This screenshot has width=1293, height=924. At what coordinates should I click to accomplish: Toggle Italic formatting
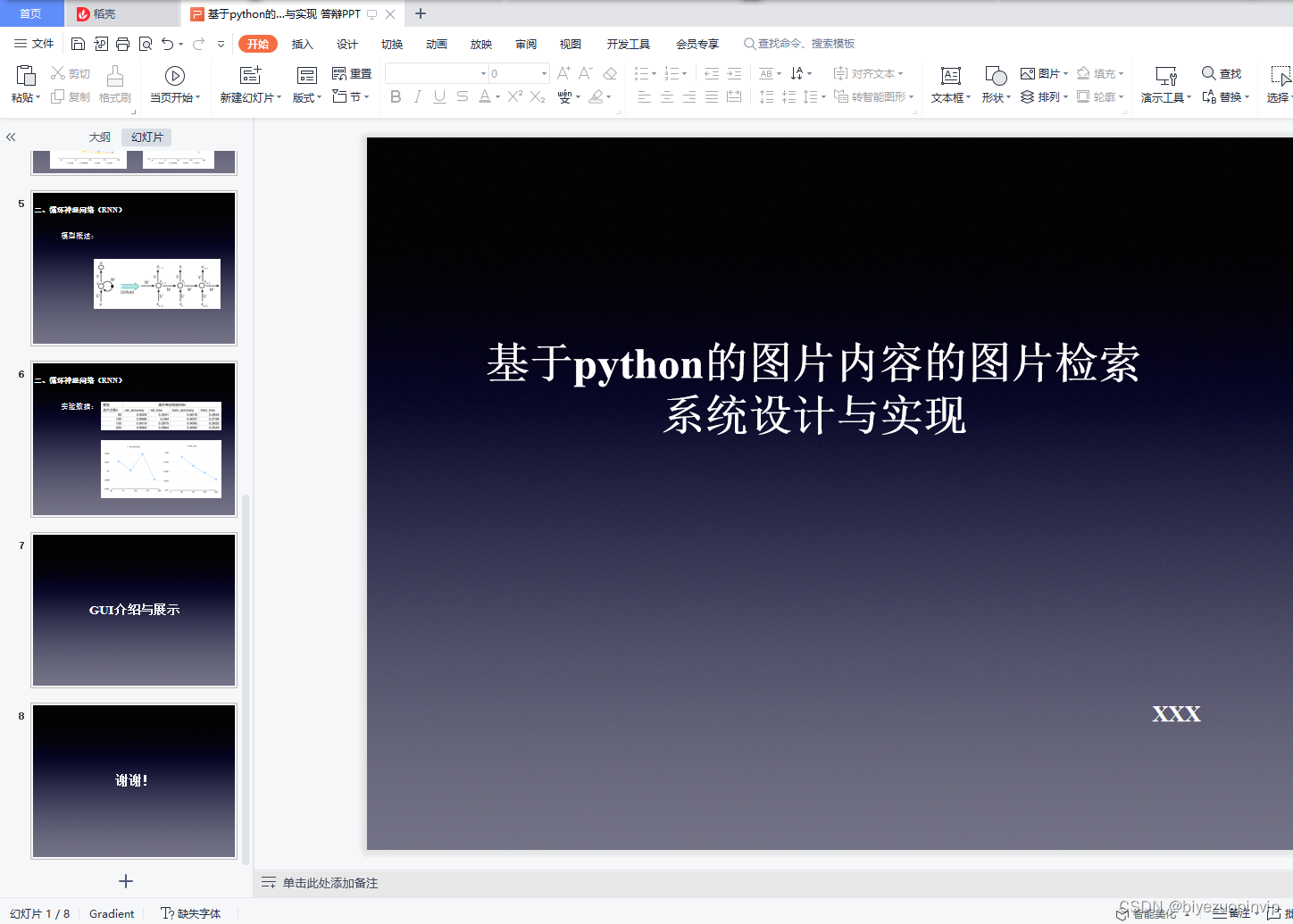(417, 96)
